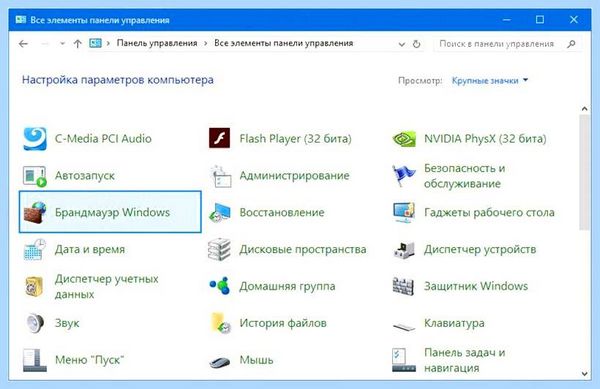The image size is (600, 389).
Task: Click the Дисковые пространства icon
Action: point(219,249)
